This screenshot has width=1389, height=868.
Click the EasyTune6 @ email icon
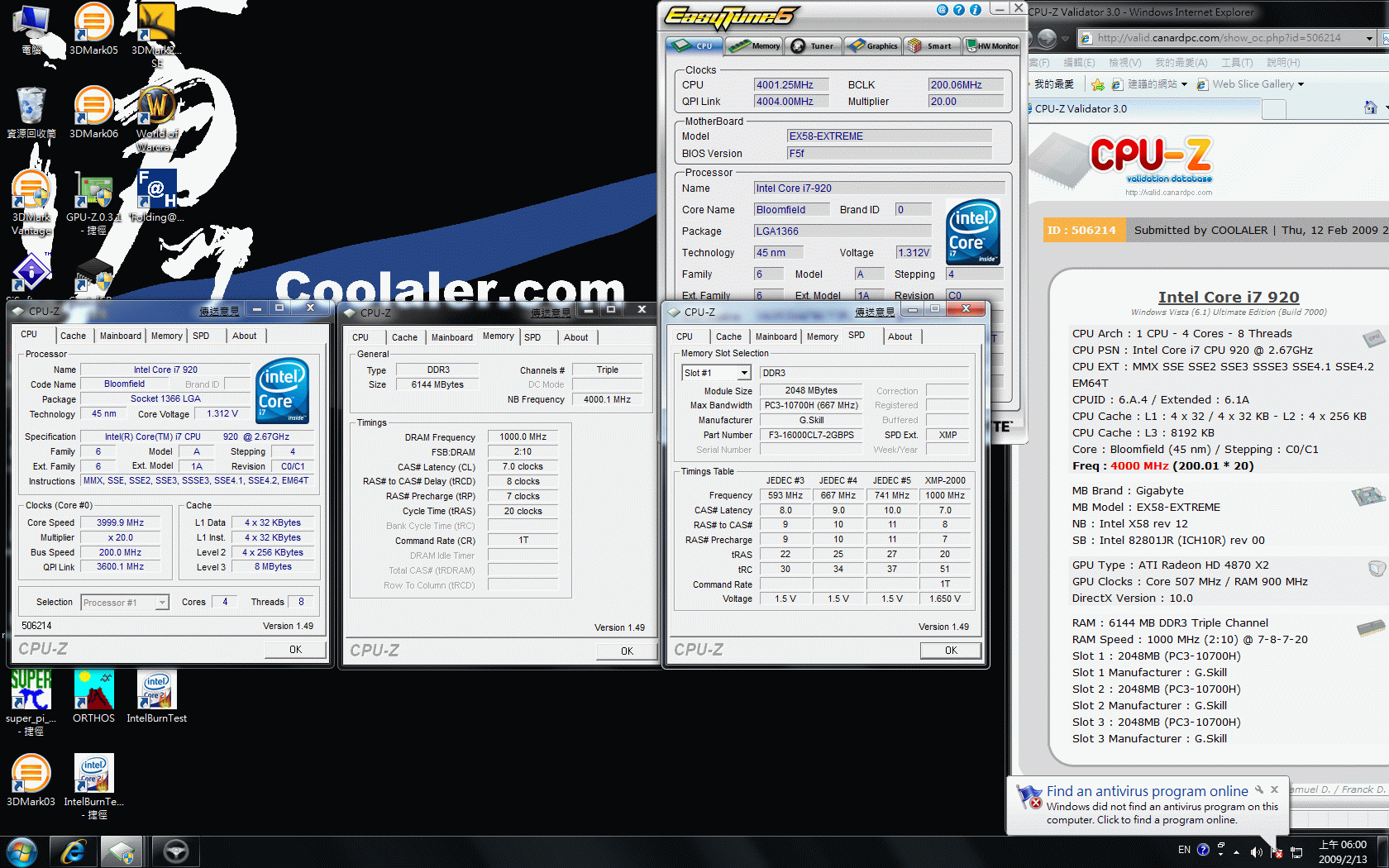tap(942, 10)
